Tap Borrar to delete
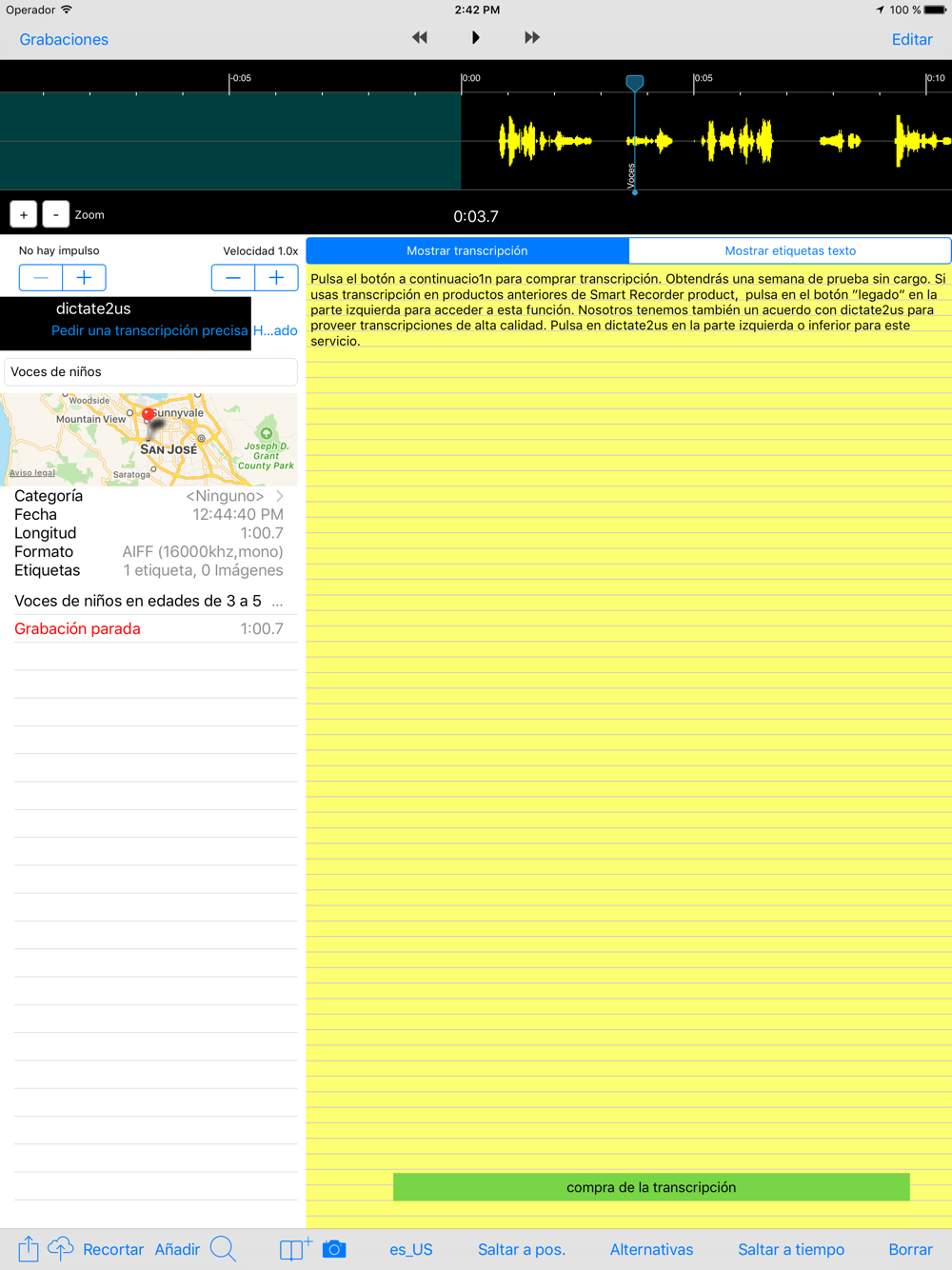The width and height of the screenshot is (952, 1270). (910, 1249)
